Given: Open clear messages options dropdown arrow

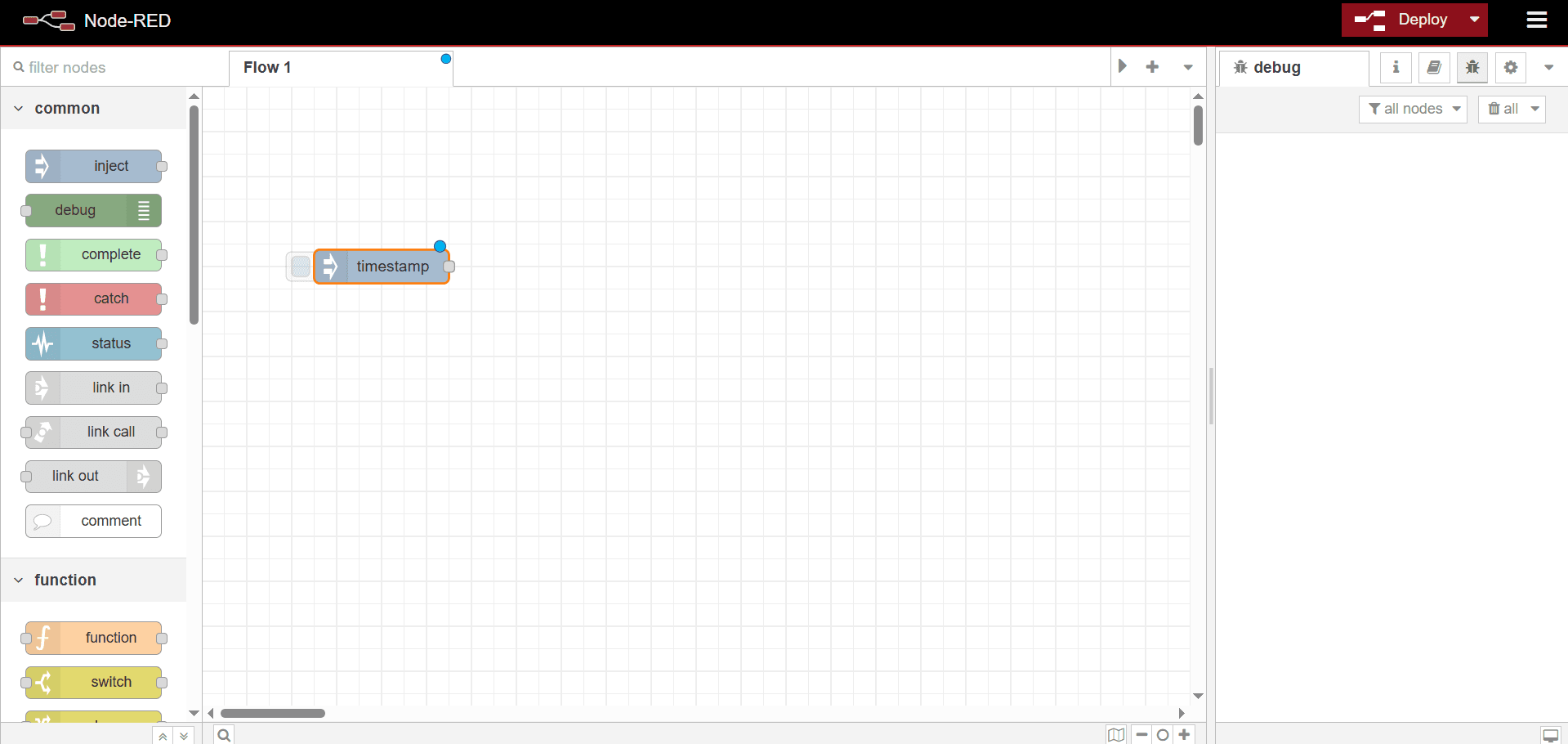Looking at the screenshot, I should [1535, 109].
